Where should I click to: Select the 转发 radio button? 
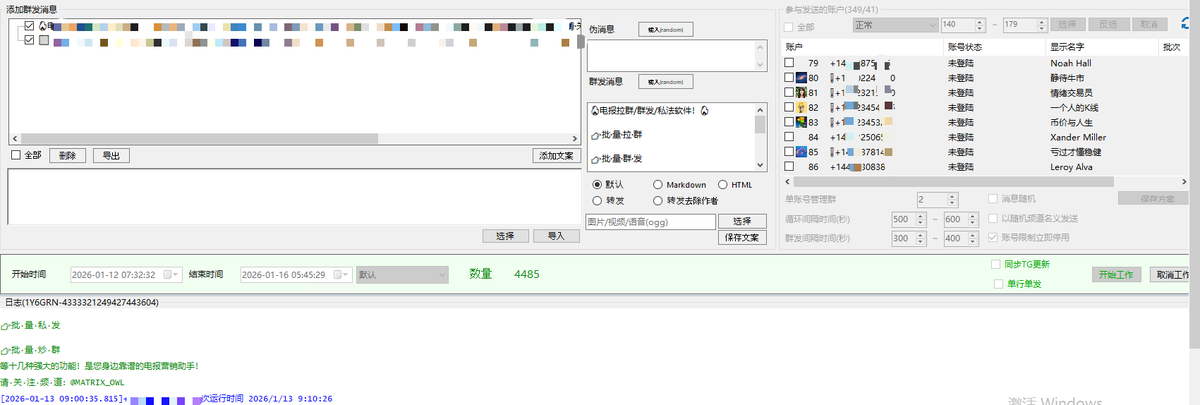(597, 200)
